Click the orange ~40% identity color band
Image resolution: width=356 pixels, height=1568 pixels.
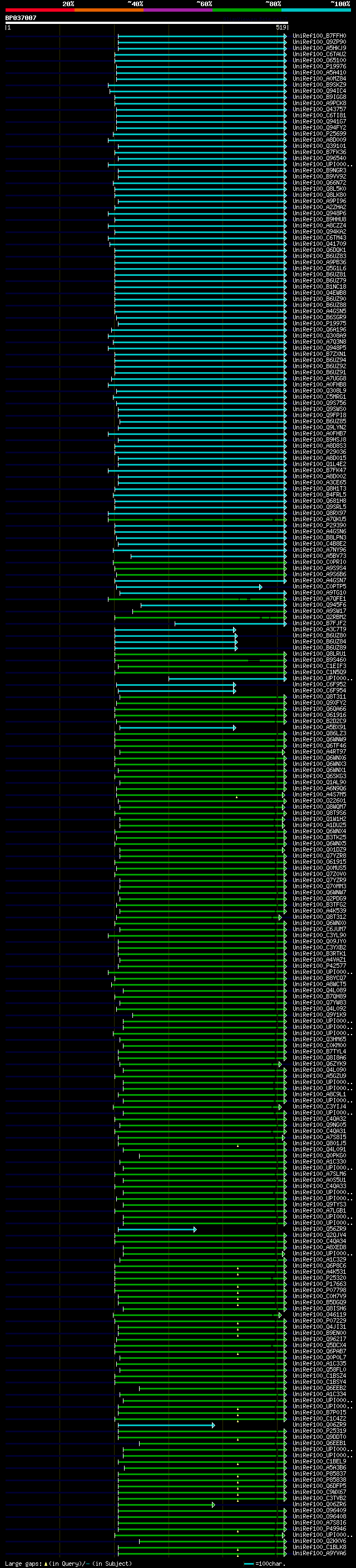click(x=109, y=10)
